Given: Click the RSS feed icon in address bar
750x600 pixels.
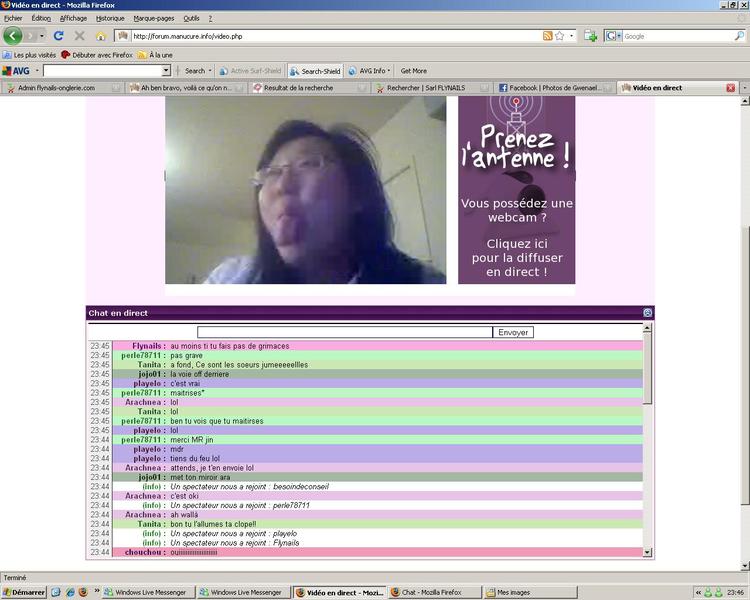Looking at the screenshot, I should [x=547, y=36].
